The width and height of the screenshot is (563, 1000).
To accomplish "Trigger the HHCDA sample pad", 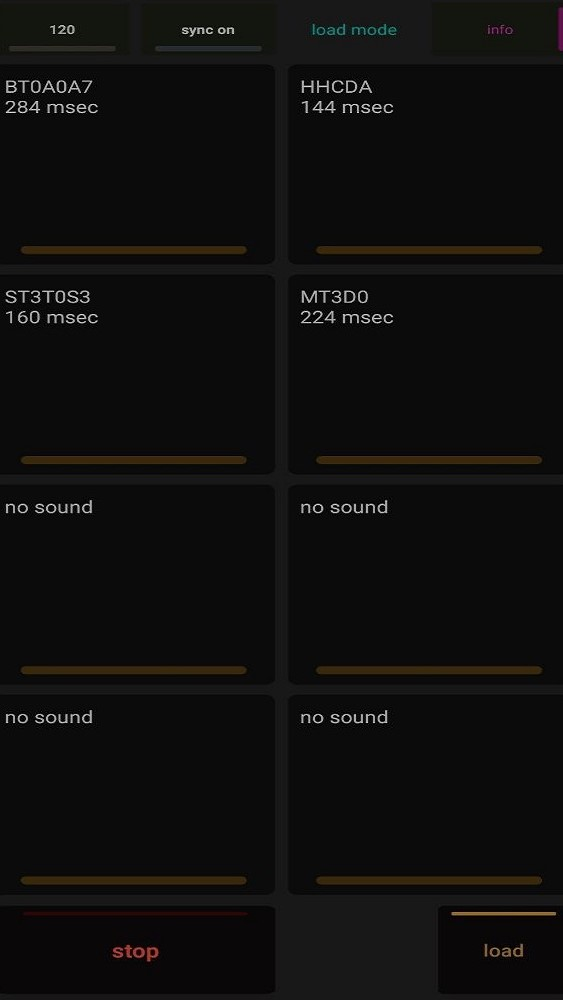I will 425,164.
